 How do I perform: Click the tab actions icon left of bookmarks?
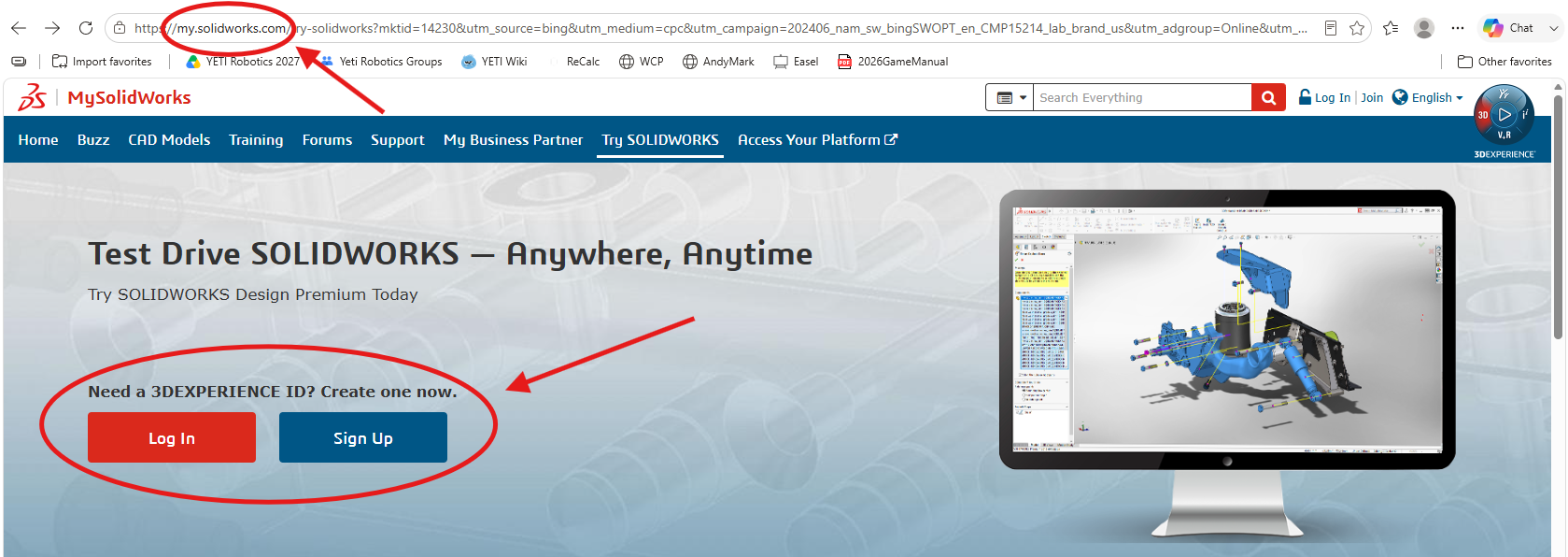(19, 62)
